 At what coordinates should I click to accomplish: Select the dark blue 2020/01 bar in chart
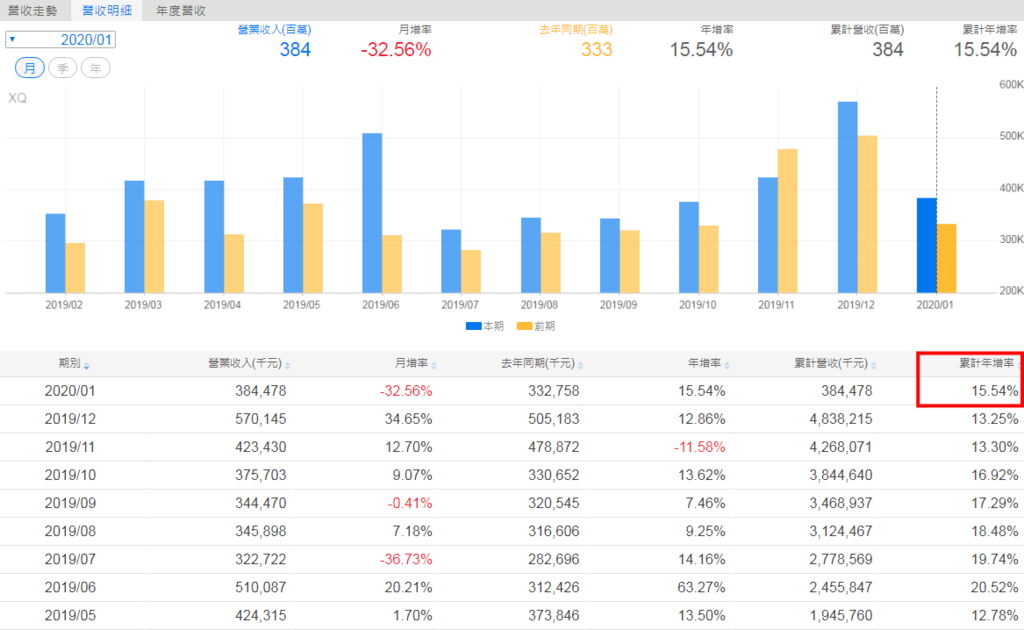[927, 245]
